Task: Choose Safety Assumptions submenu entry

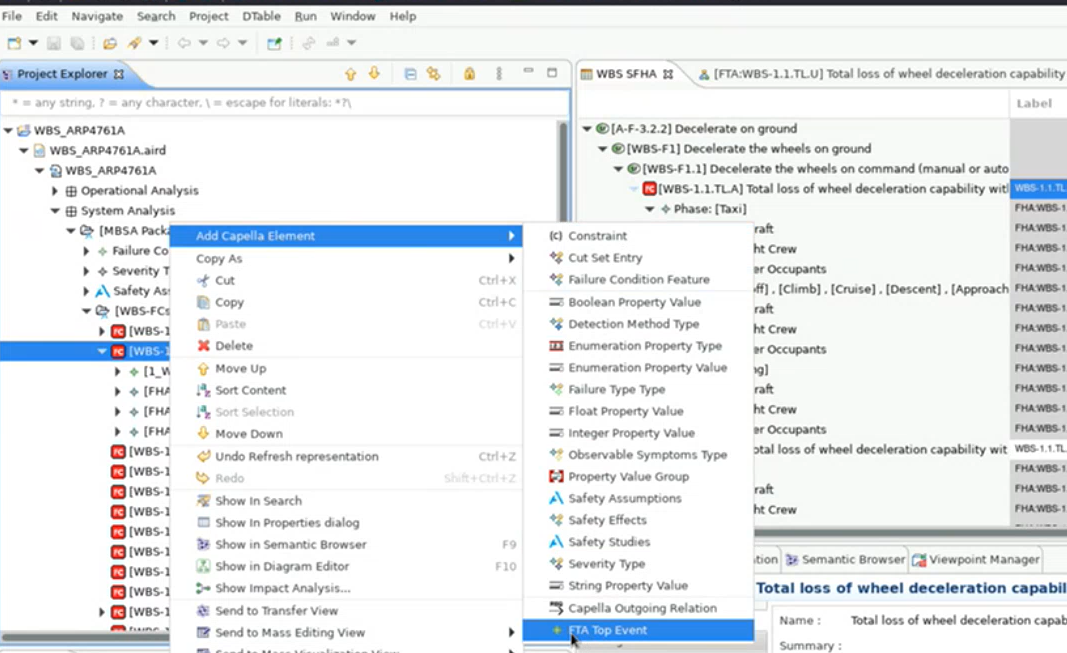Action: click(638, 498)
